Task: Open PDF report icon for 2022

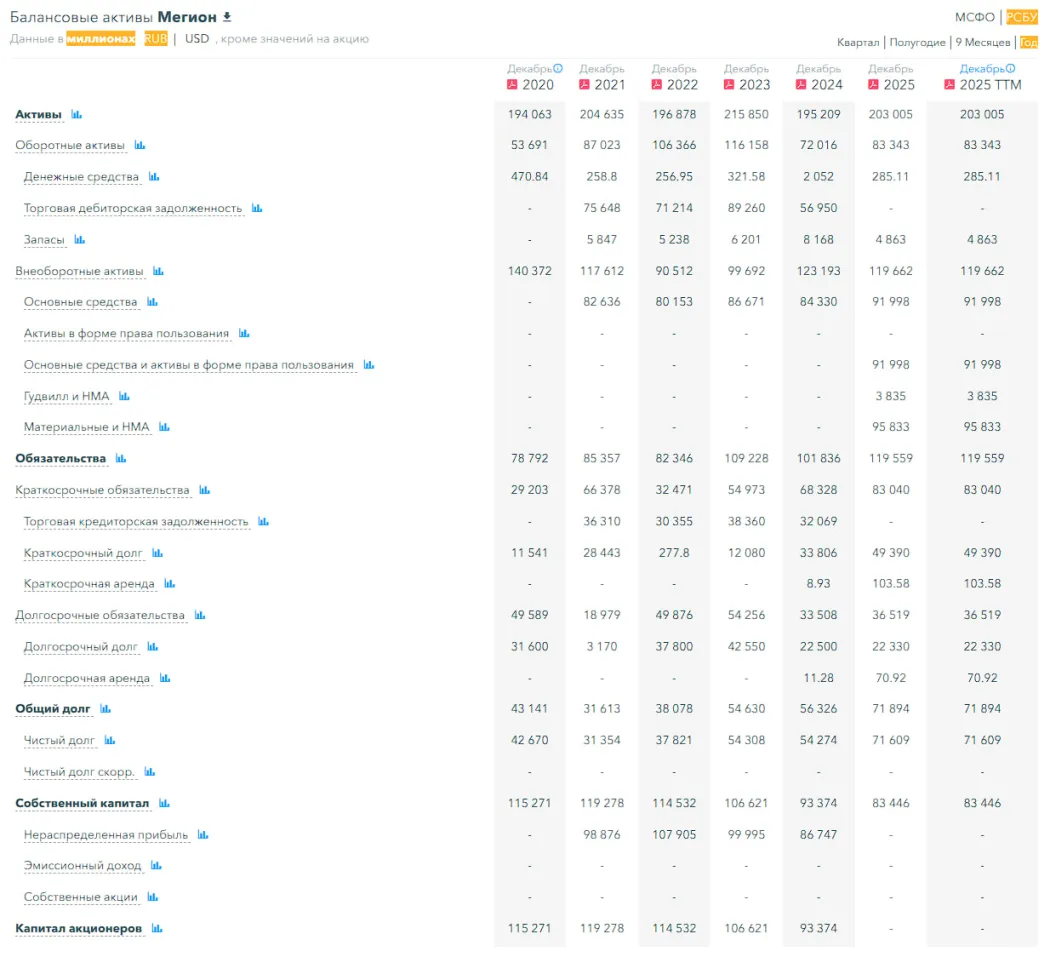Action: (x=656, y=85)
